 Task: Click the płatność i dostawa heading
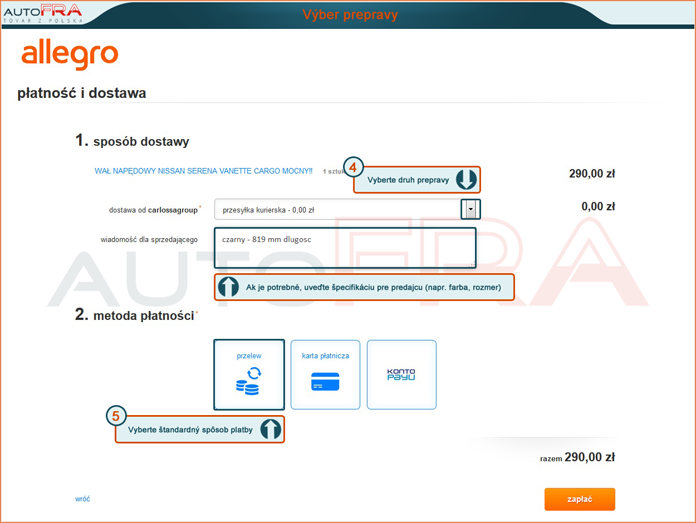point(82,93)
